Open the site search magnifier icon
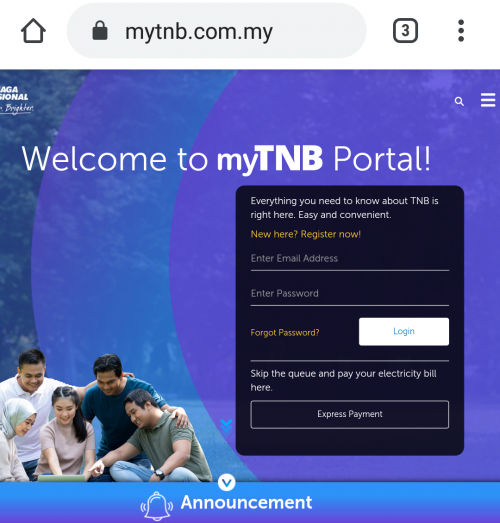The width and height of the screenshot is (500, 523). pyautogui.click(x=459, y=101)
